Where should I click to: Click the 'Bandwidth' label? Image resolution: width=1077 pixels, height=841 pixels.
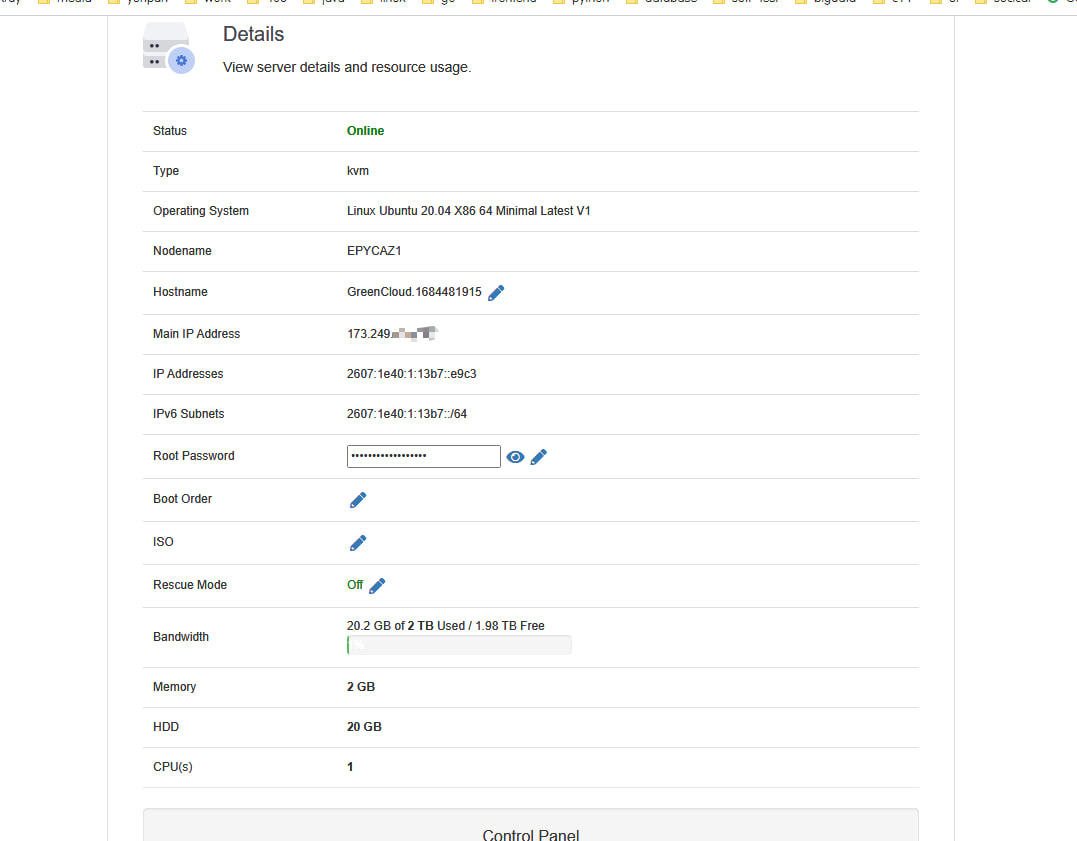pyautogui.click(x=181, y=637)
